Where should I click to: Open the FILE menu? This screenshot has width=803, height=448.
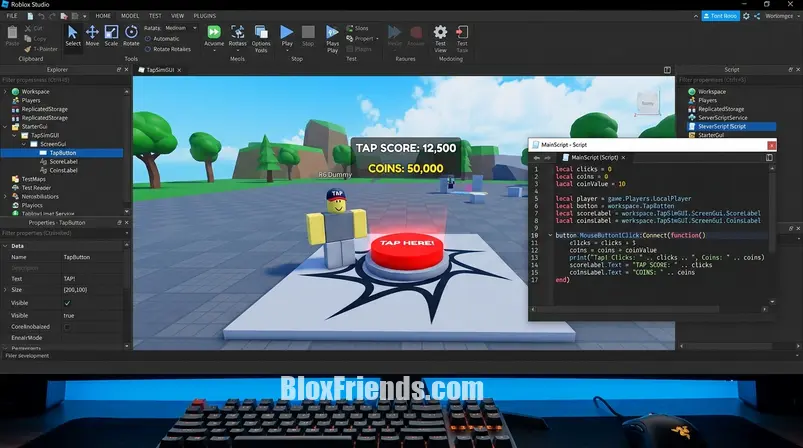(12, 16)
